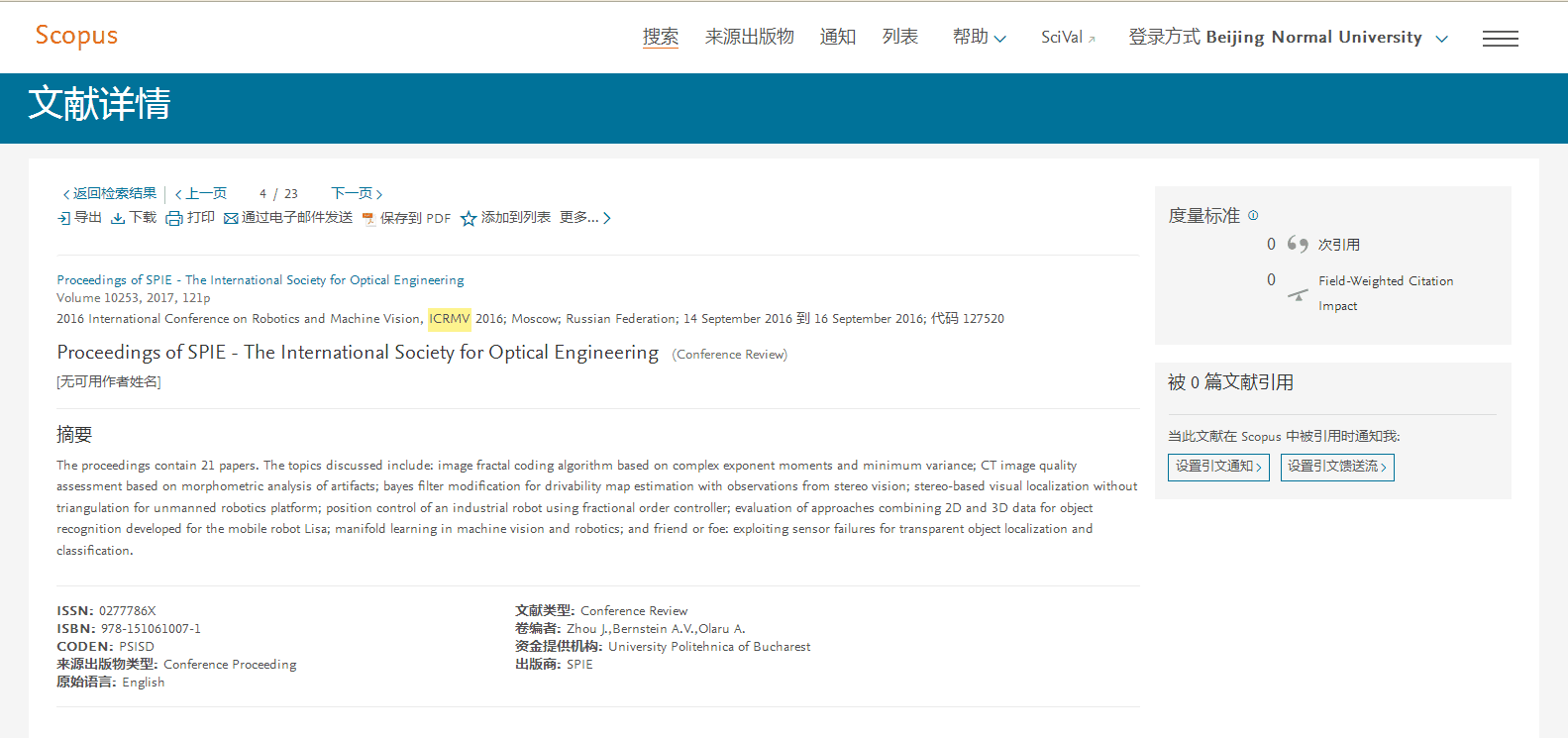The image size is (1568, 738).
Task: Click the Volume 10253, 2017, 121p text
Action: [134, 298]
